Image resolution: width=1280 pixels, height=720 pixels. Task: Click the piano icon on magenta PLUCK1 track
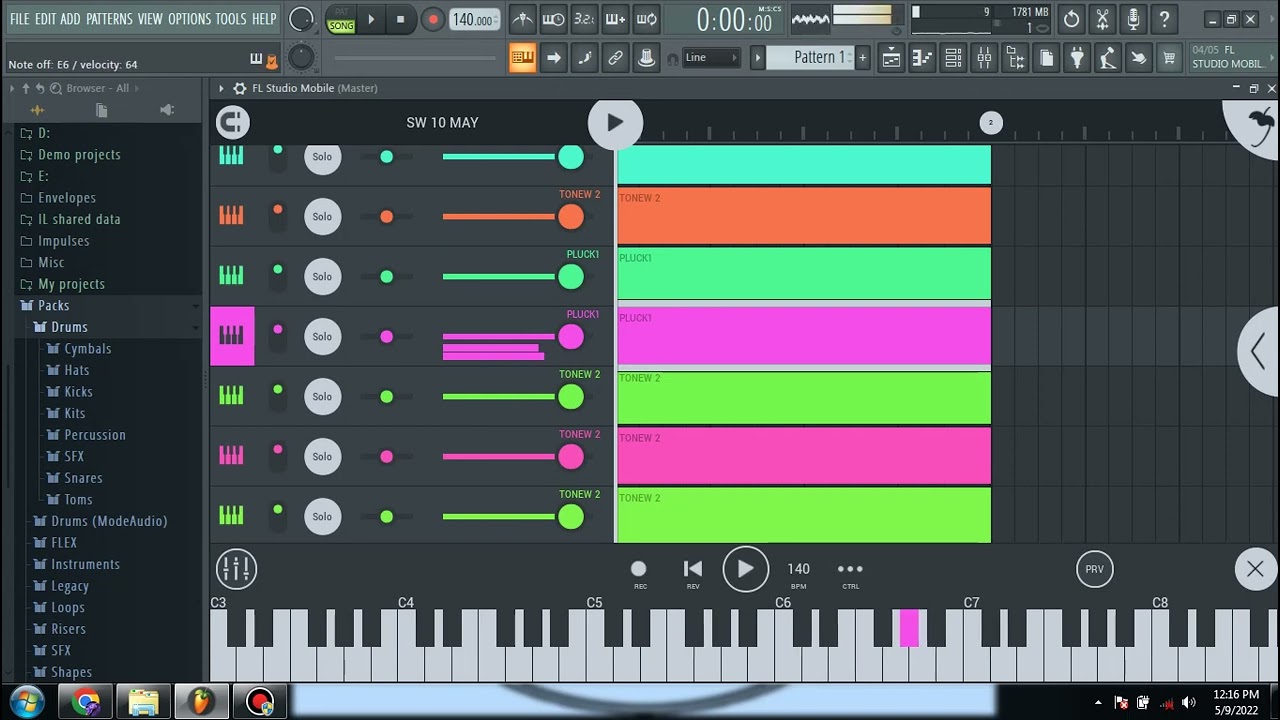[232, 336]
